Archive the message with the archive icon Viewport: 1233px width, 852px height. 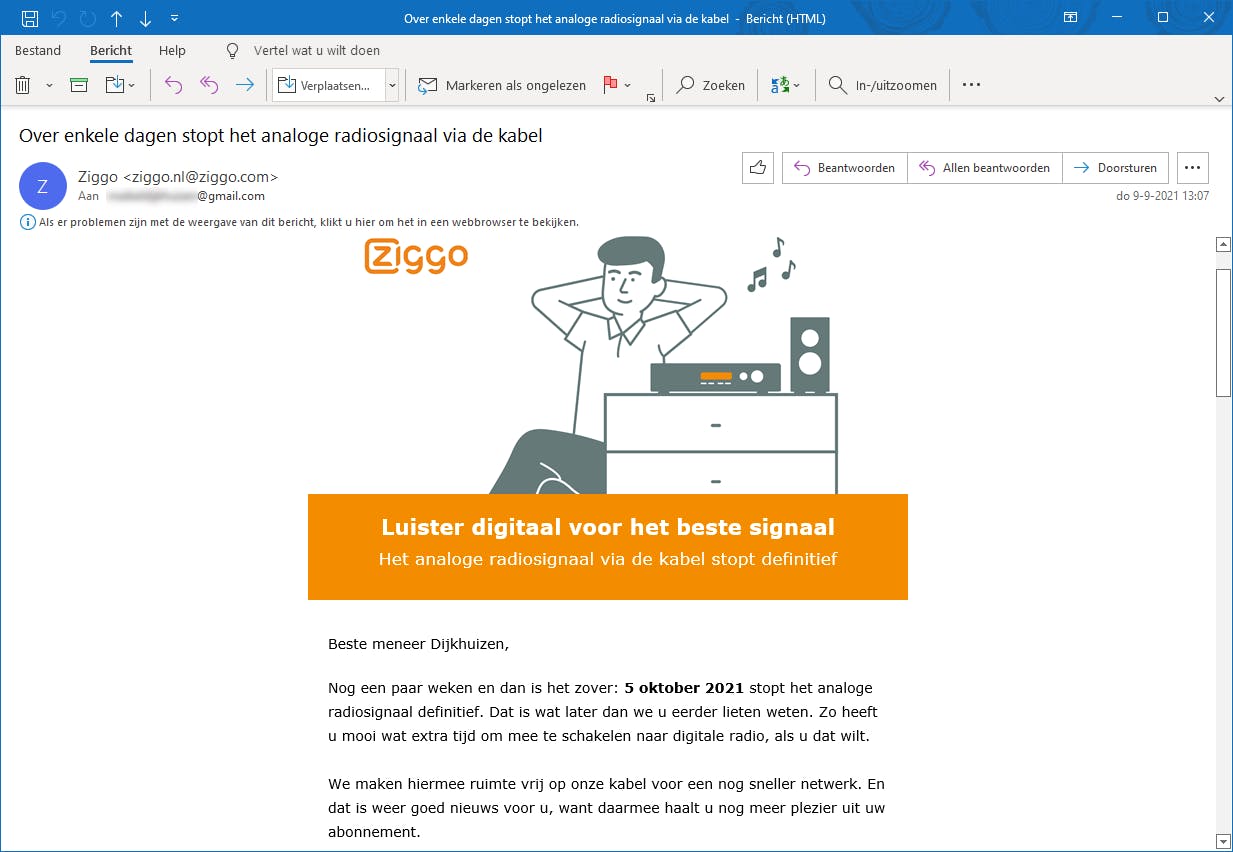coord(79,85)
